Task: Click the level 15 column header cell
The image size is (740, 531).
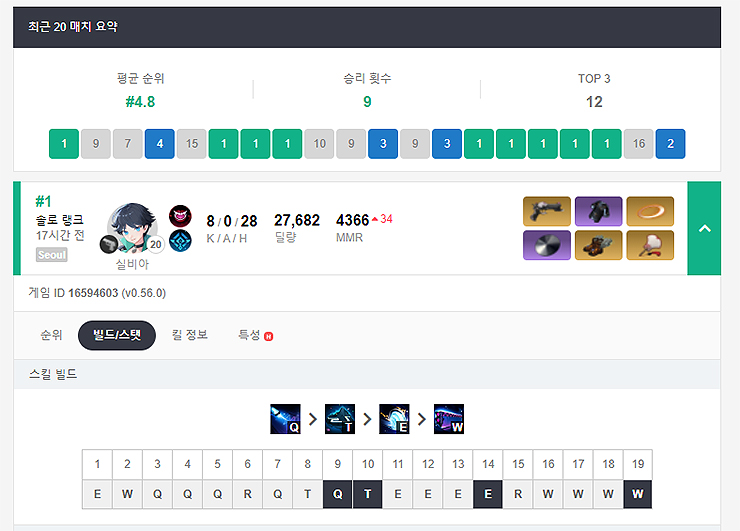Action: click(518, 464)
